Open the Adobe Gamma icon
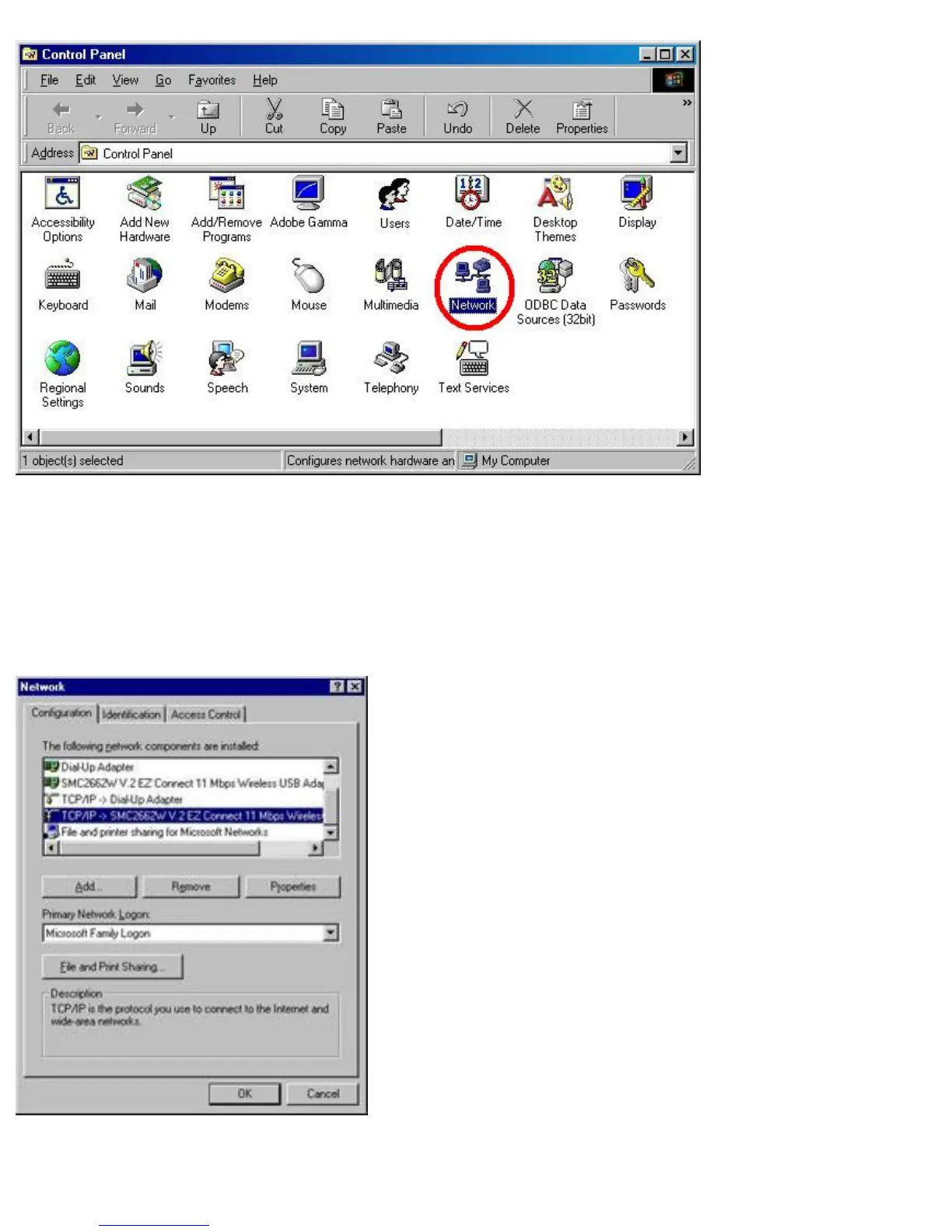952x1232 pixels. pyautogui.click(x=309, y=202)
